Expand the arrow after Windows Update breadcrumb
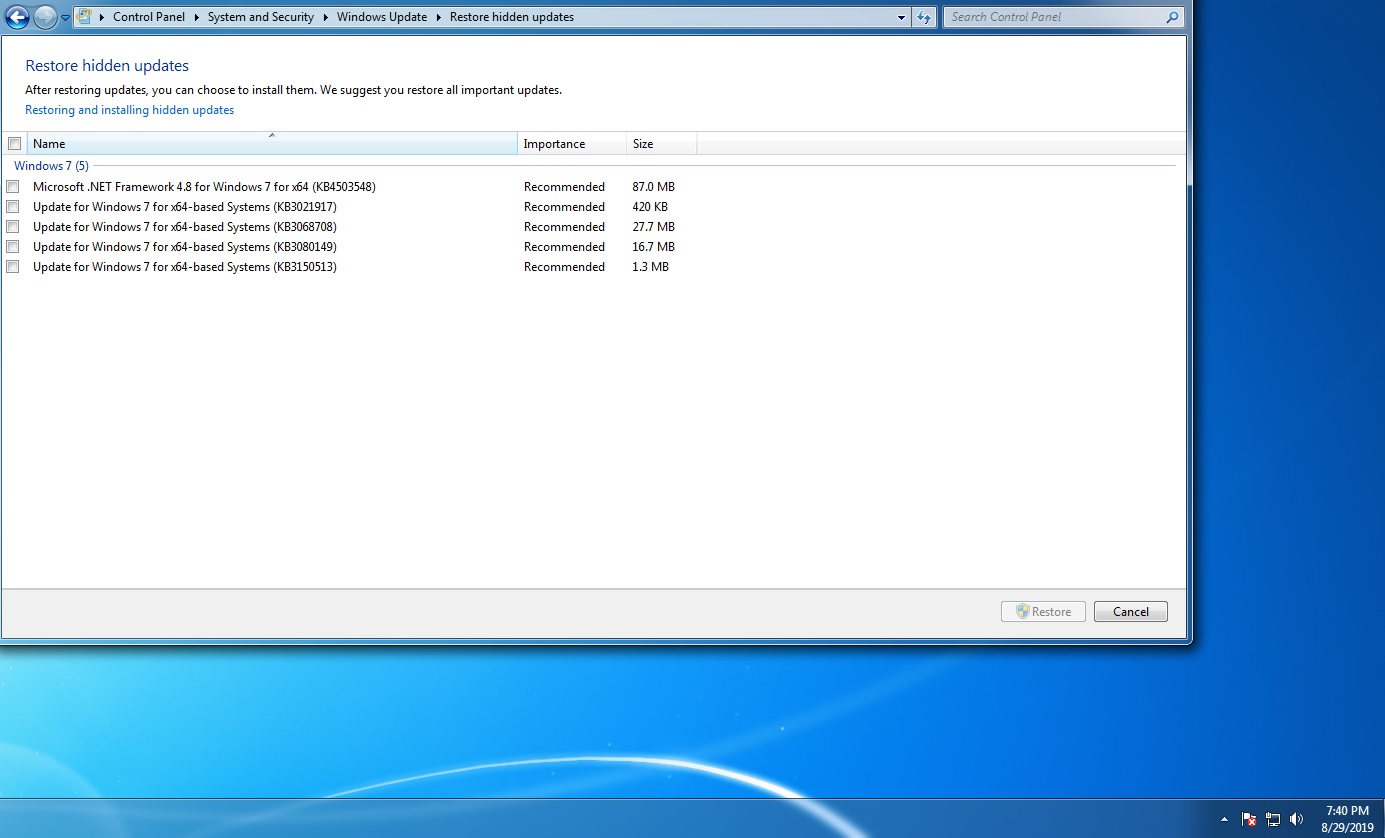This screenshot has height=838, width=1385. click(x=439, y=17)
